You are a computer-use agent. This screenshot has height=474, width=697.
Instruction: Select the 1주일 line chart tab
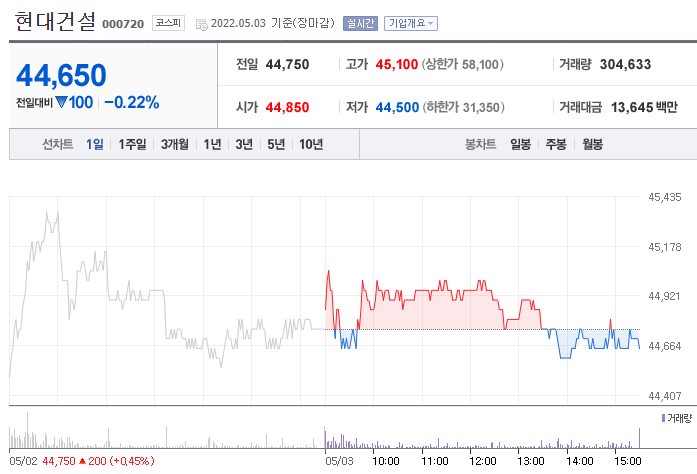click(x=132, y=144)
